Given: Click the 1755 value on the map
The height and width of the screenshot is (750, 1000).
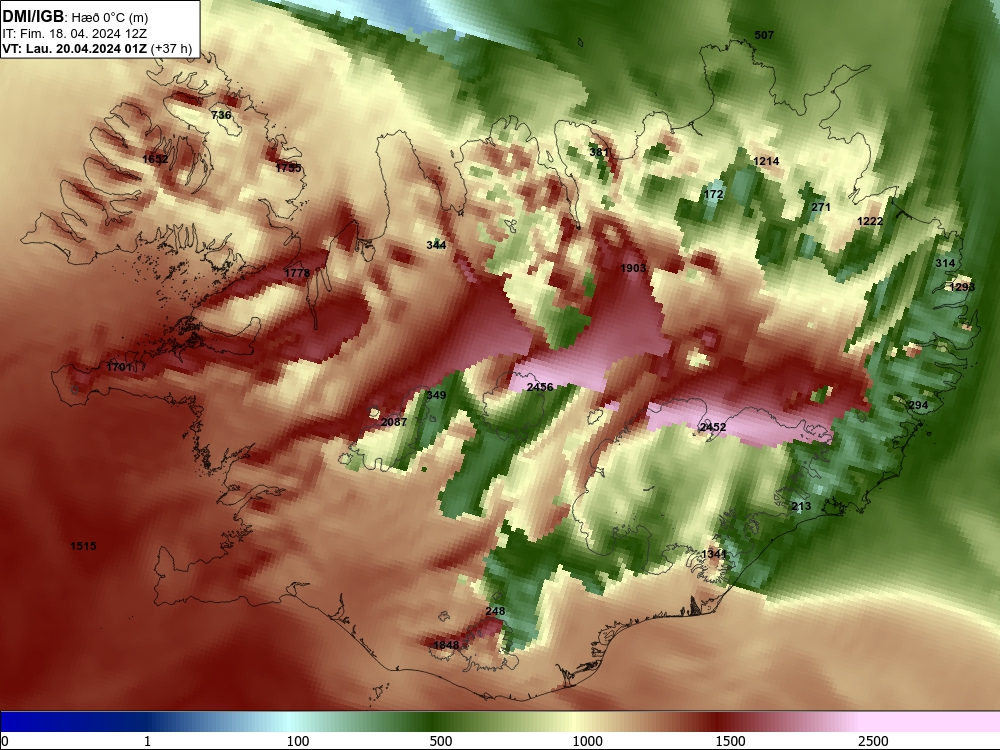Looking at the screenshot, I should [x=288, y=168].
